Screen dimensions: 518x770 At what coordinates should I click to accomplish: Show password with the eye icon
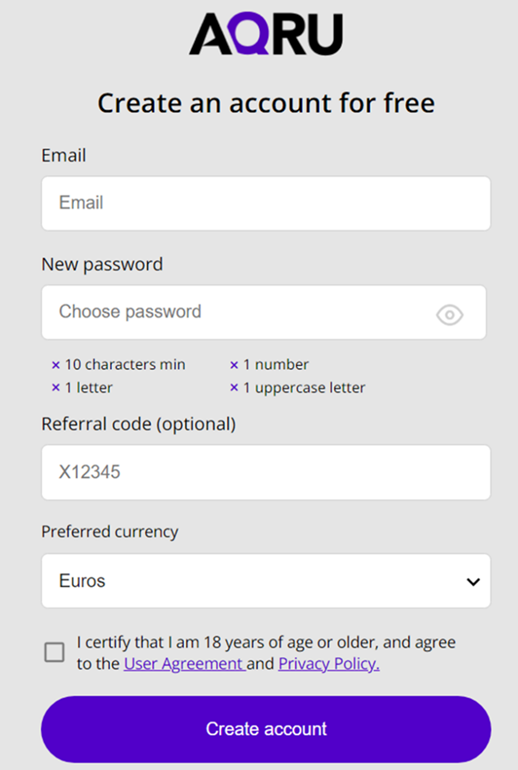point(449,315)
